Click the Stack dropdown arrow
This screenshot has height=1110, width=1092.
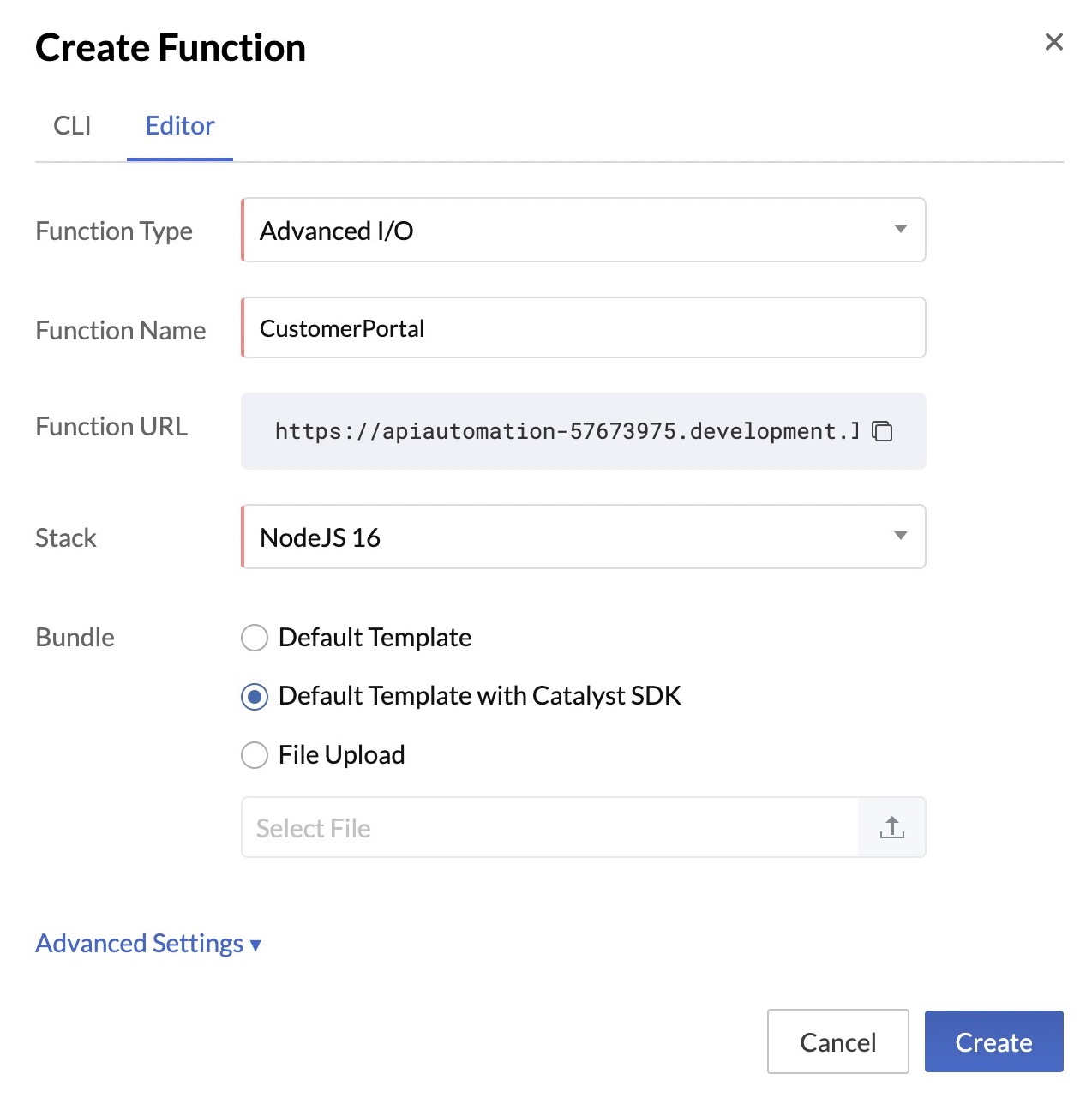(900, 537)
